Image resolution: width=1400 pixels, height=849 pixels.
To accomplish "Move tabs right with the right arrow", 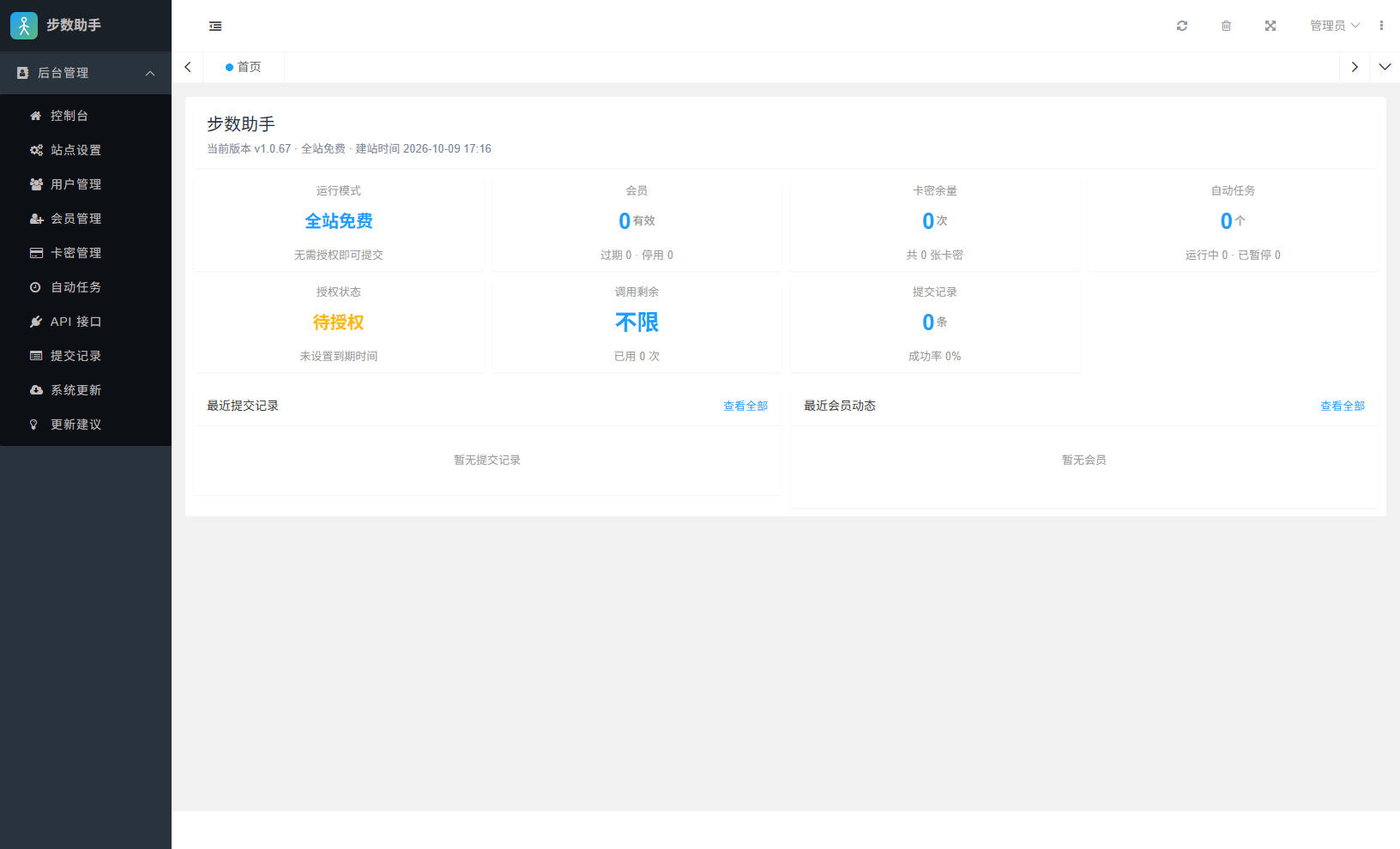I will 1355,67.
